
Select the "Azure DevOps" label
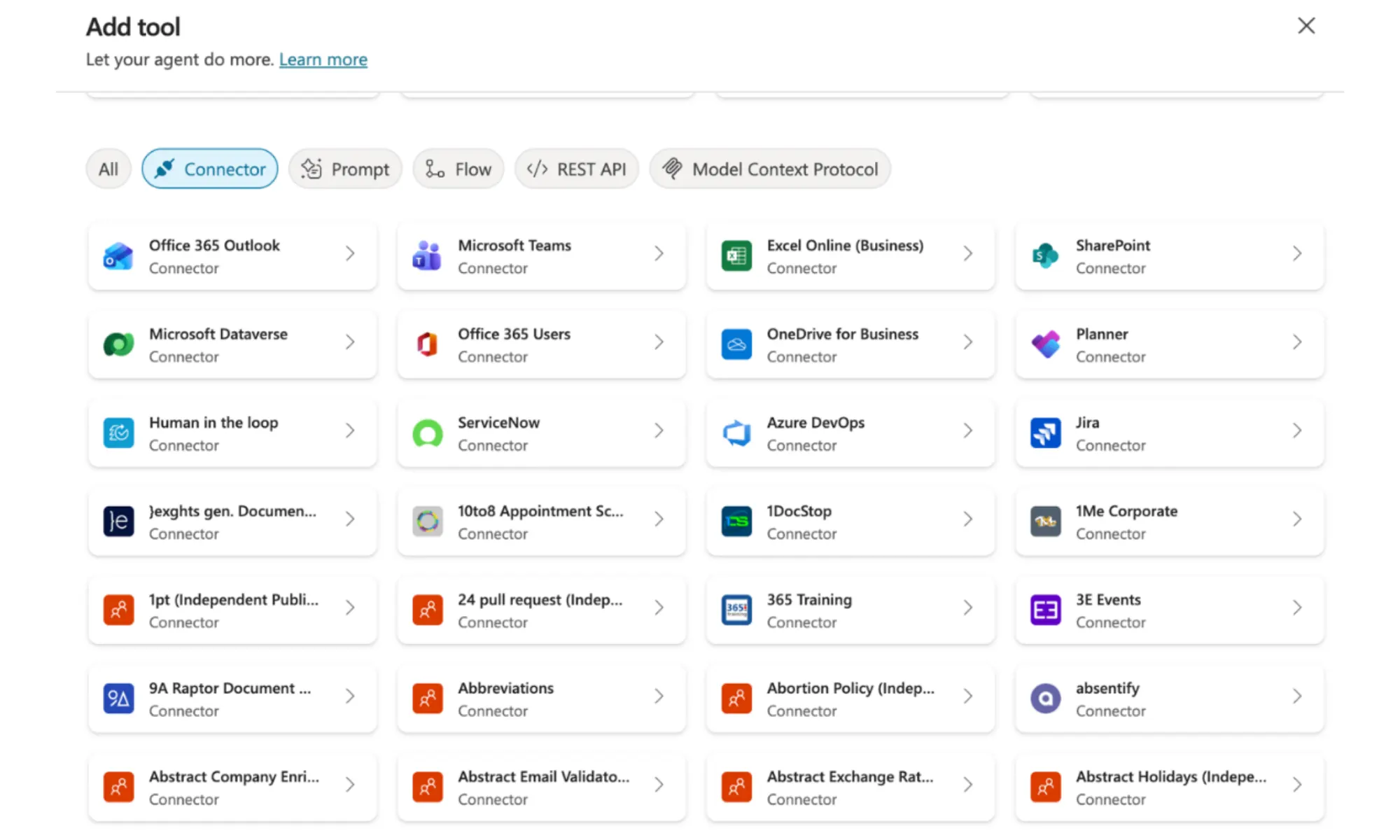[x=815, y=423]
